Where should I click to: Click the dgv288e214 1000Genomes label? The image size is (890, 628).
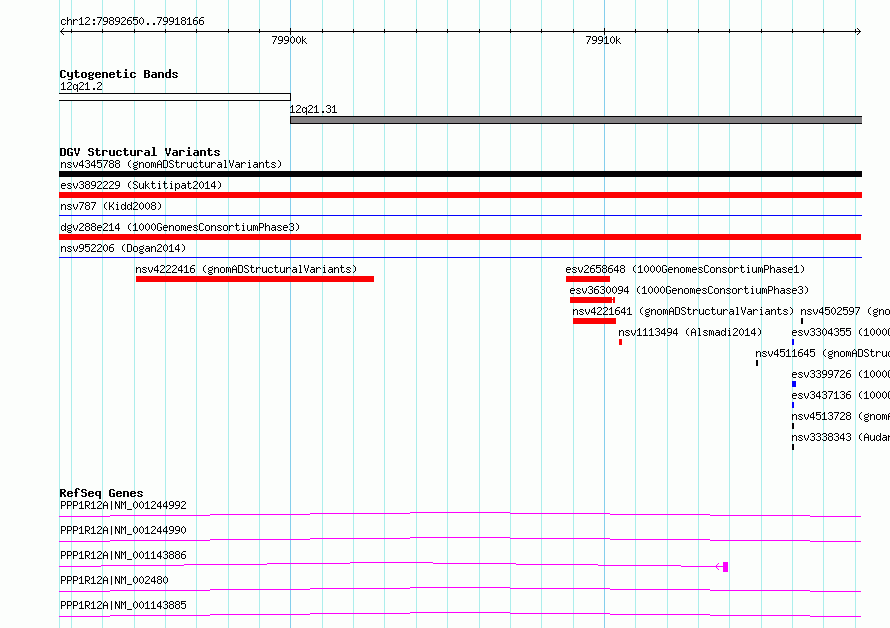180,227
